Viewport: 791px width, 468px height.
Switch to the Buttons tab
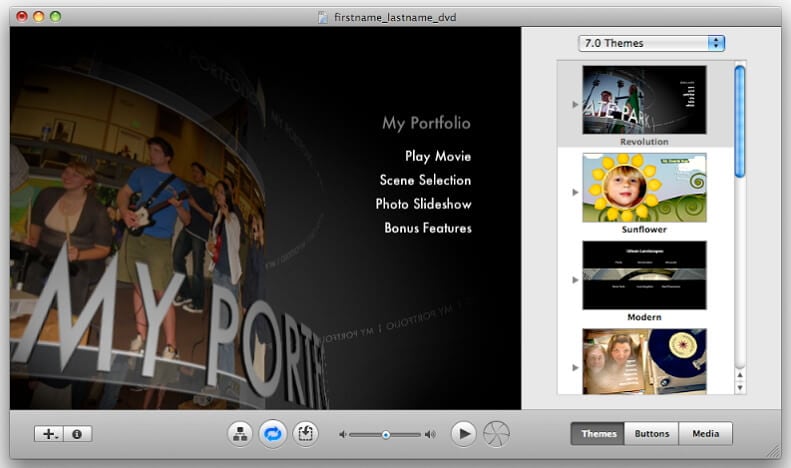coord(652,434)
